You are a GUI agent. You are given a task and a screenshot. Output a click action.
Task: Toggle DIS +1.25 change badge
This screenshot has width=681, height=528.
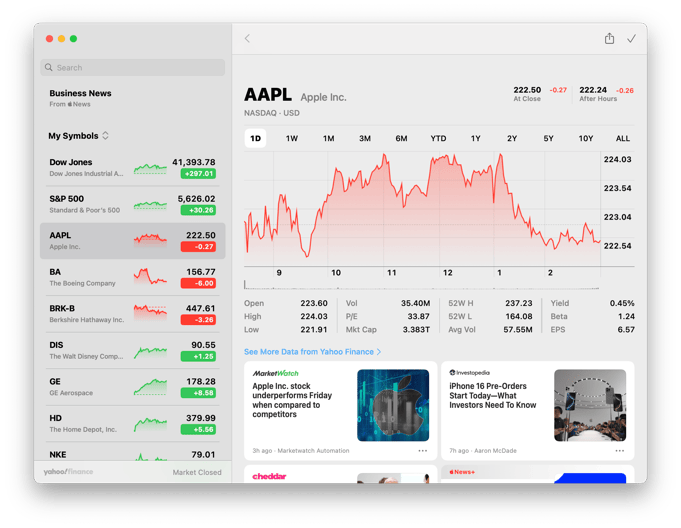[198, 356]
